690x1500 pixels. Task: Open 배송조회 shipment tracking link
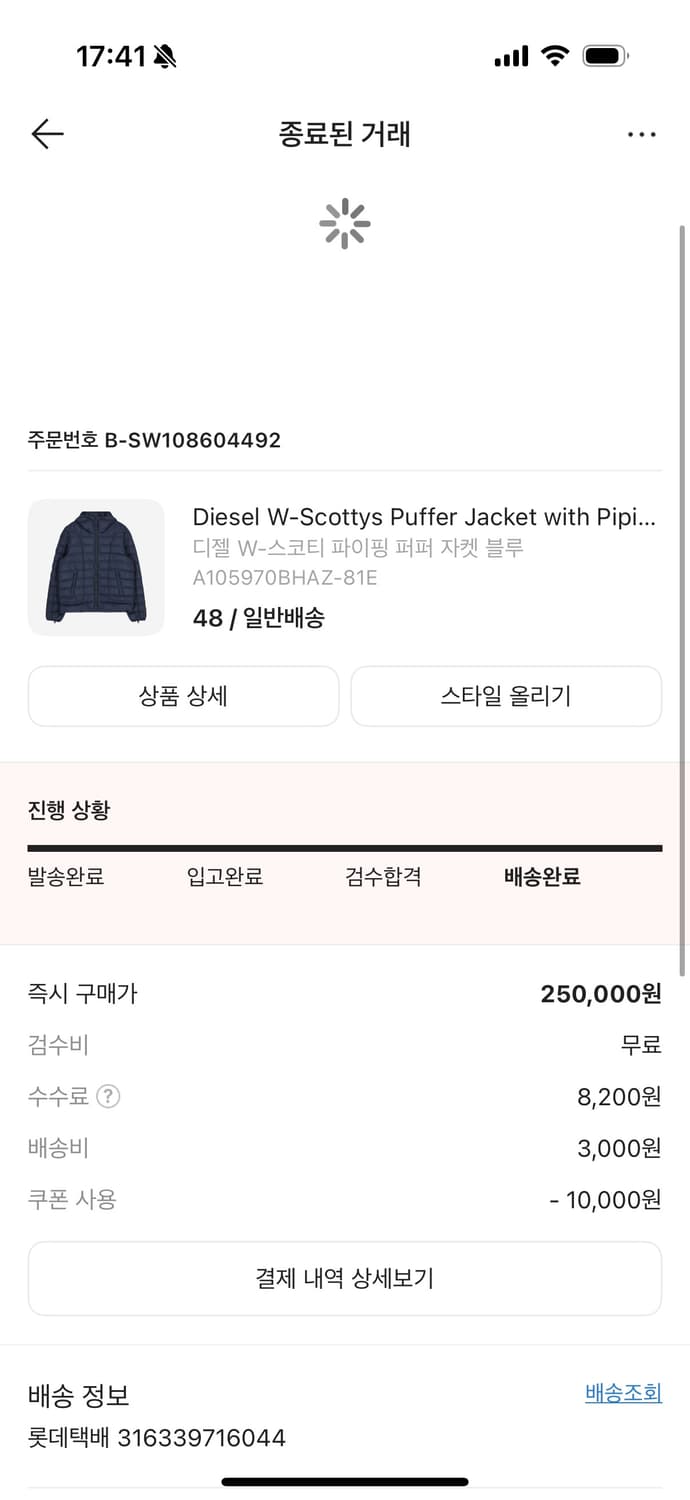622,1391
